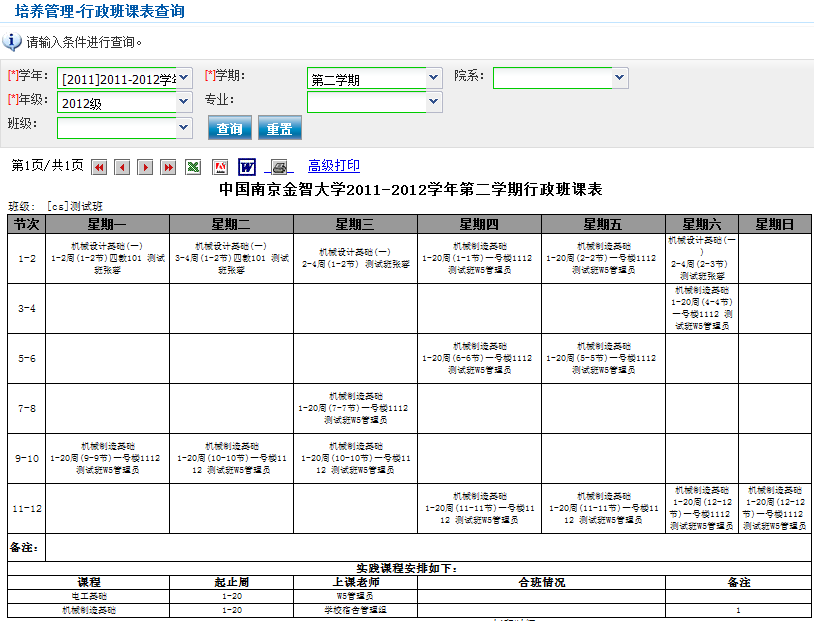Open the 学年 academic year dropdown
The height and width of the screenshot is (621, 814).
click(x=184, y=78)
